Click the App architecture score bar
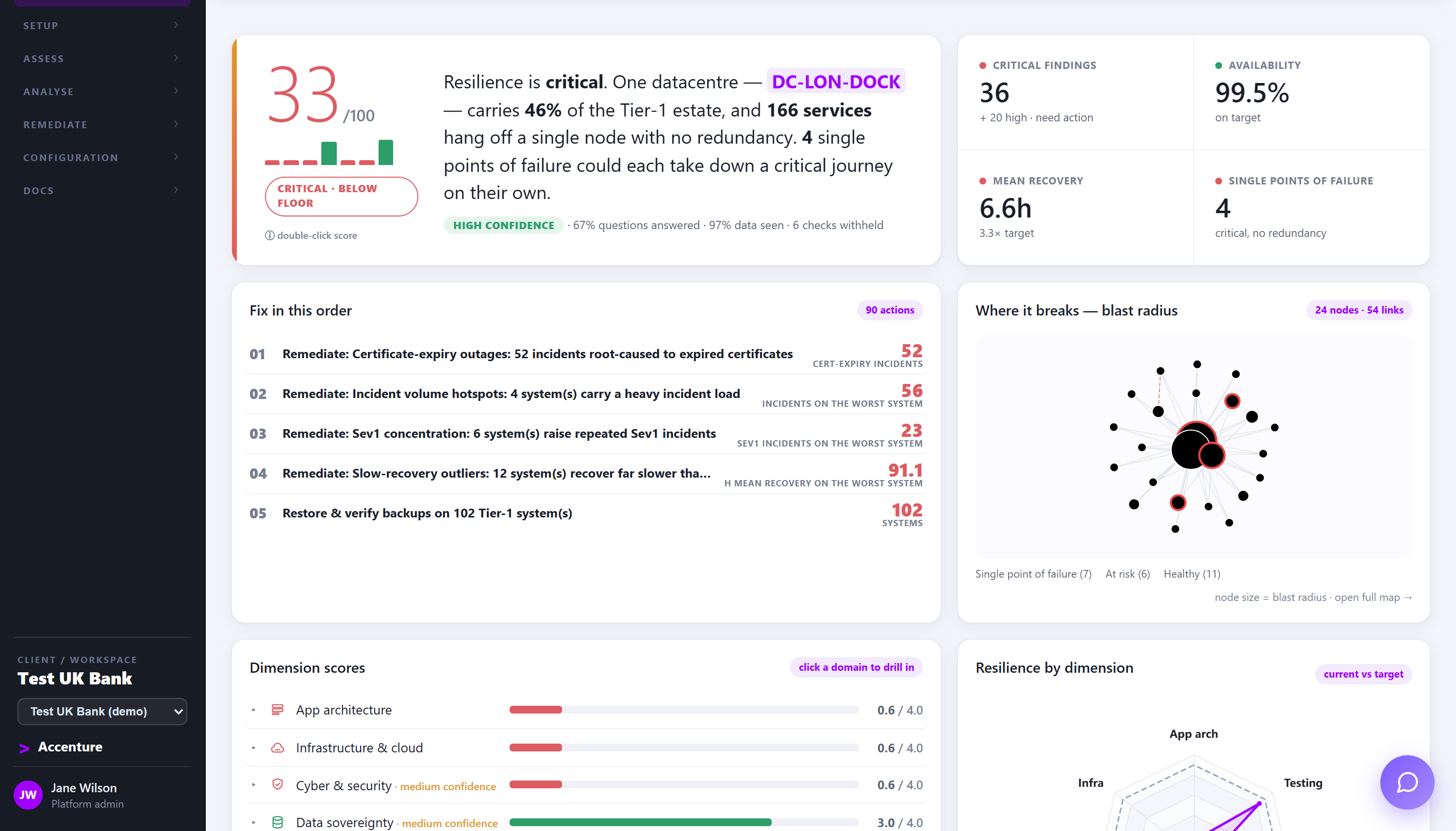The width and height of the screenshot is (1456, 831). [x=683, y=710]
